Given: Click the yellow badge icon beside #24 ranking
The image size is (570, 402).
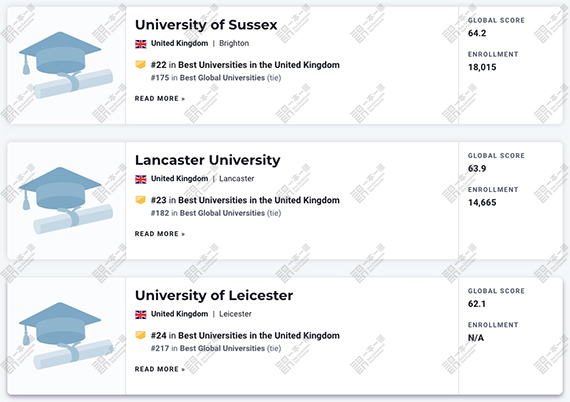Looking at the screenshot, I should coord(140,335).
